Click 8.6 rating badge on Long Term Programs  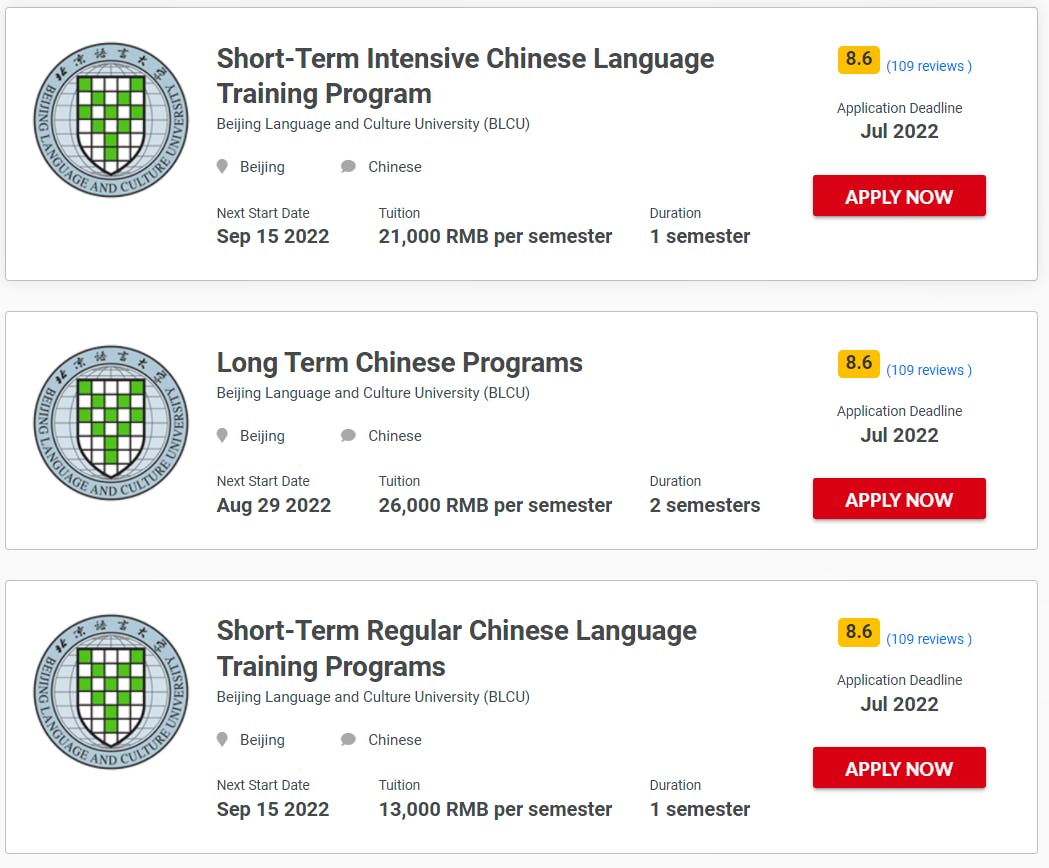click(x=859, y=363)
